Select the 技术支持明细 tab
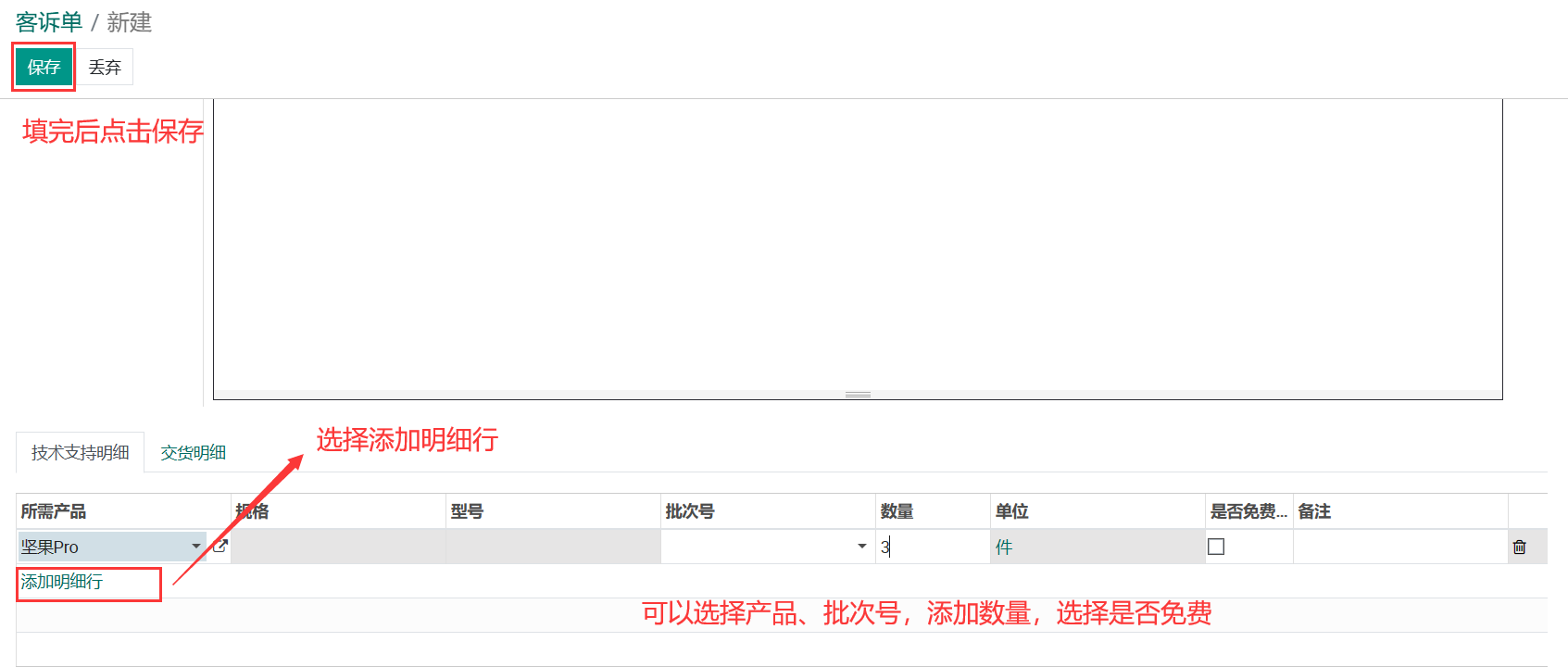1568x667 pixels. coord(81,453)
